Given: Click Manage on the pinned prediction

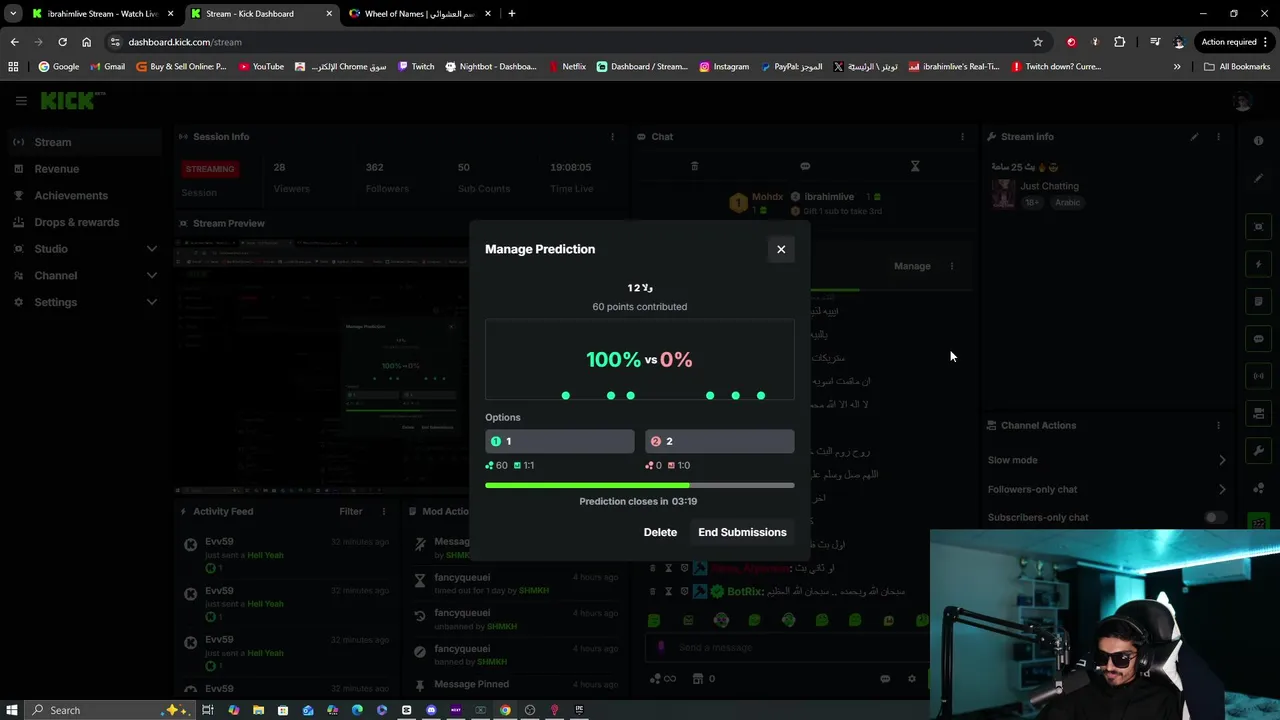Looking at the screenshot, I should tap(912, 266).
